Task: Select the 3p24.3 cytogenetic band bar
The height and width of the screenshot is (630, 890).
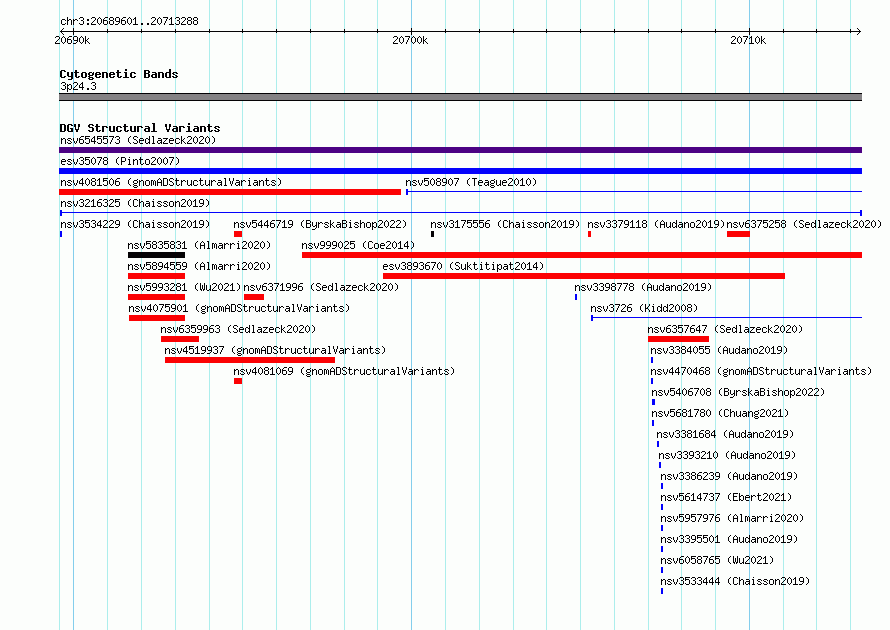Action: pos(460,97)
